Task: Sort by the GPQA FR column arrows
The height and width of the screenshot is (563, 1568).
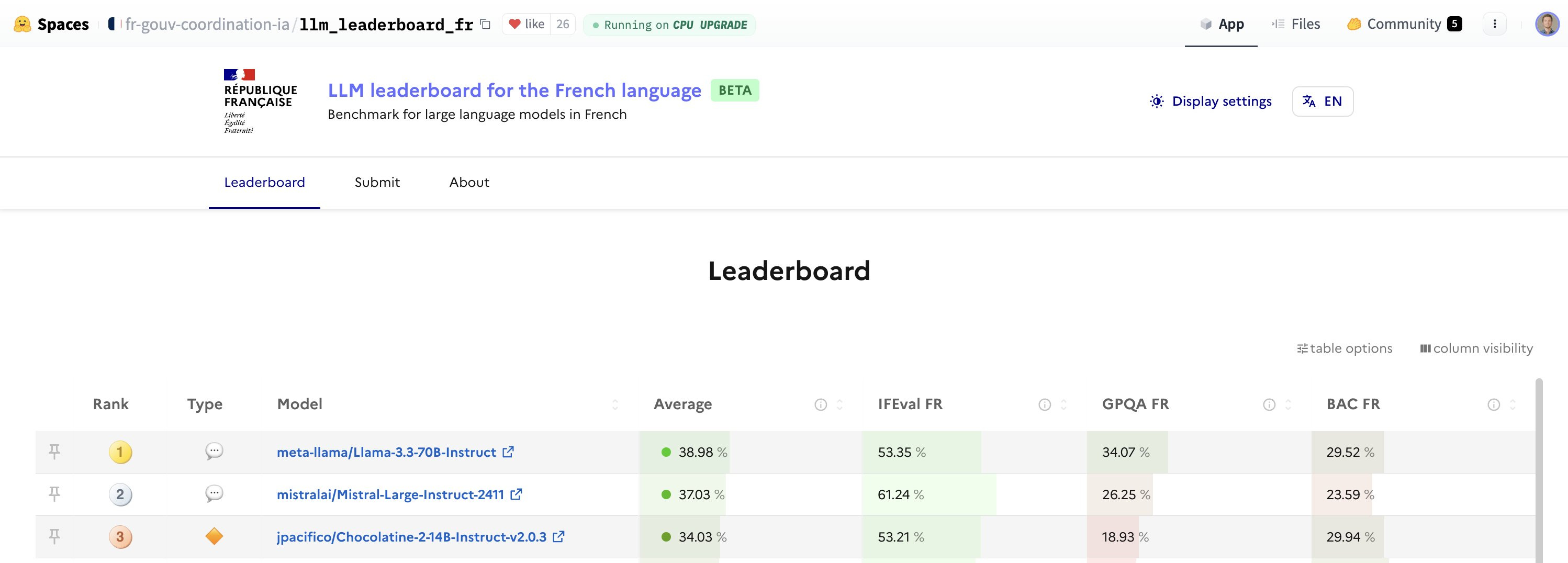Action: (x=1288, y=405)
